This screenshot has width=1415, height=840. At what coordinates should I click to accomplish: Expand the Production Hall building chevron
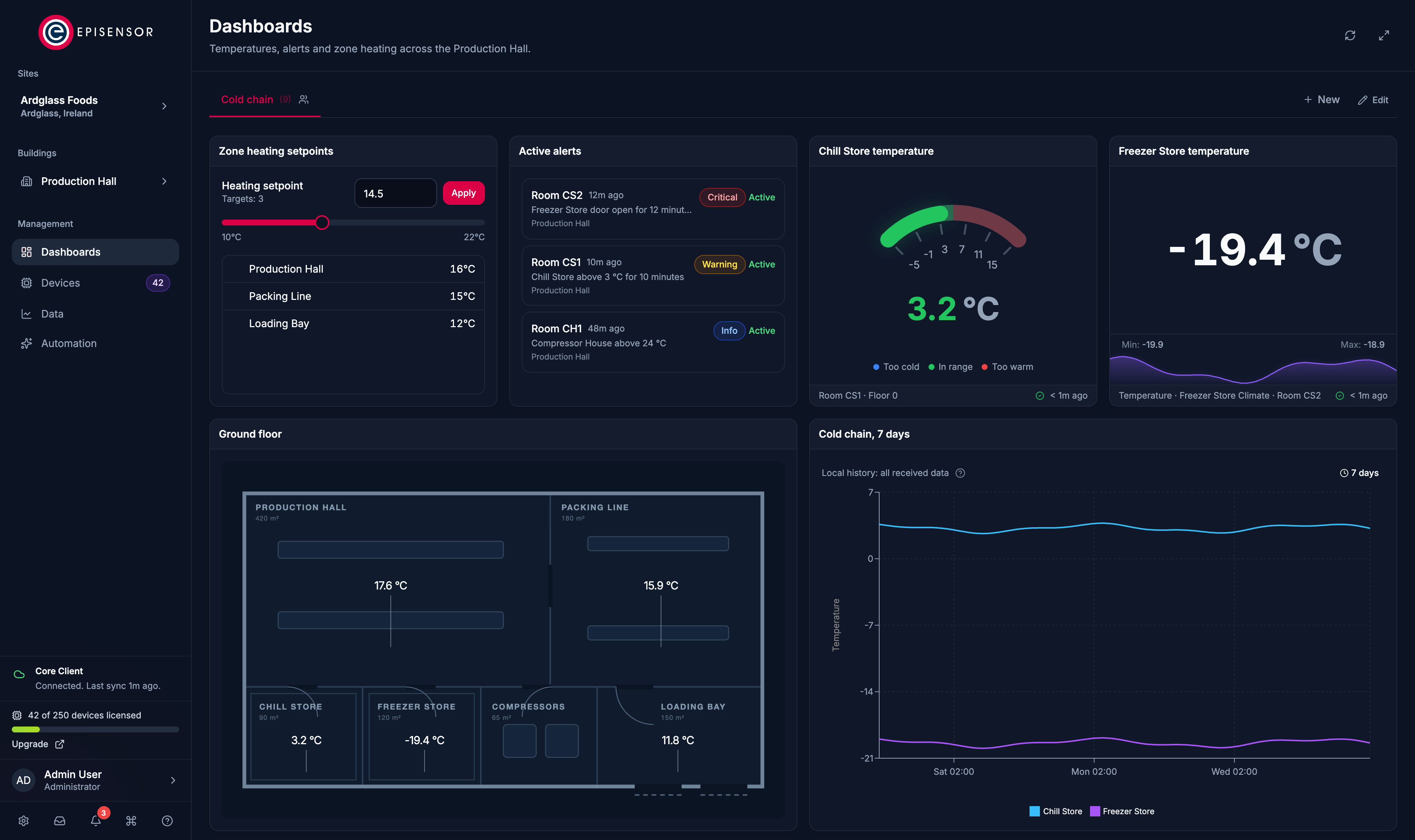click(164, 181)
